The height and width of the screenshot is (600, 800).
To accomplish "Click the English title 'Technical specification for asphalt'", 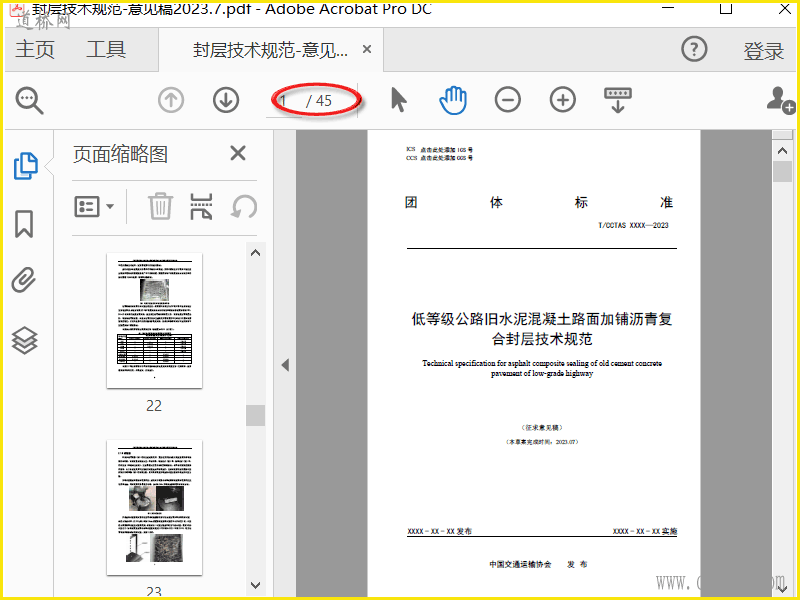I will click(542, 368).
